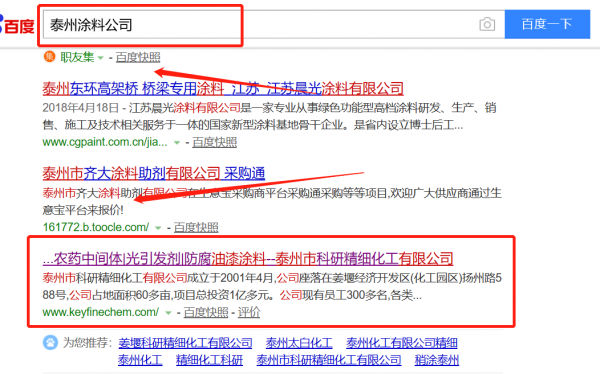This screenshot has width=600, height=374.
Task: Open the 泰州市齐大涂料助剂有限公司 采购通 result
Action: [x=153, y=173]
